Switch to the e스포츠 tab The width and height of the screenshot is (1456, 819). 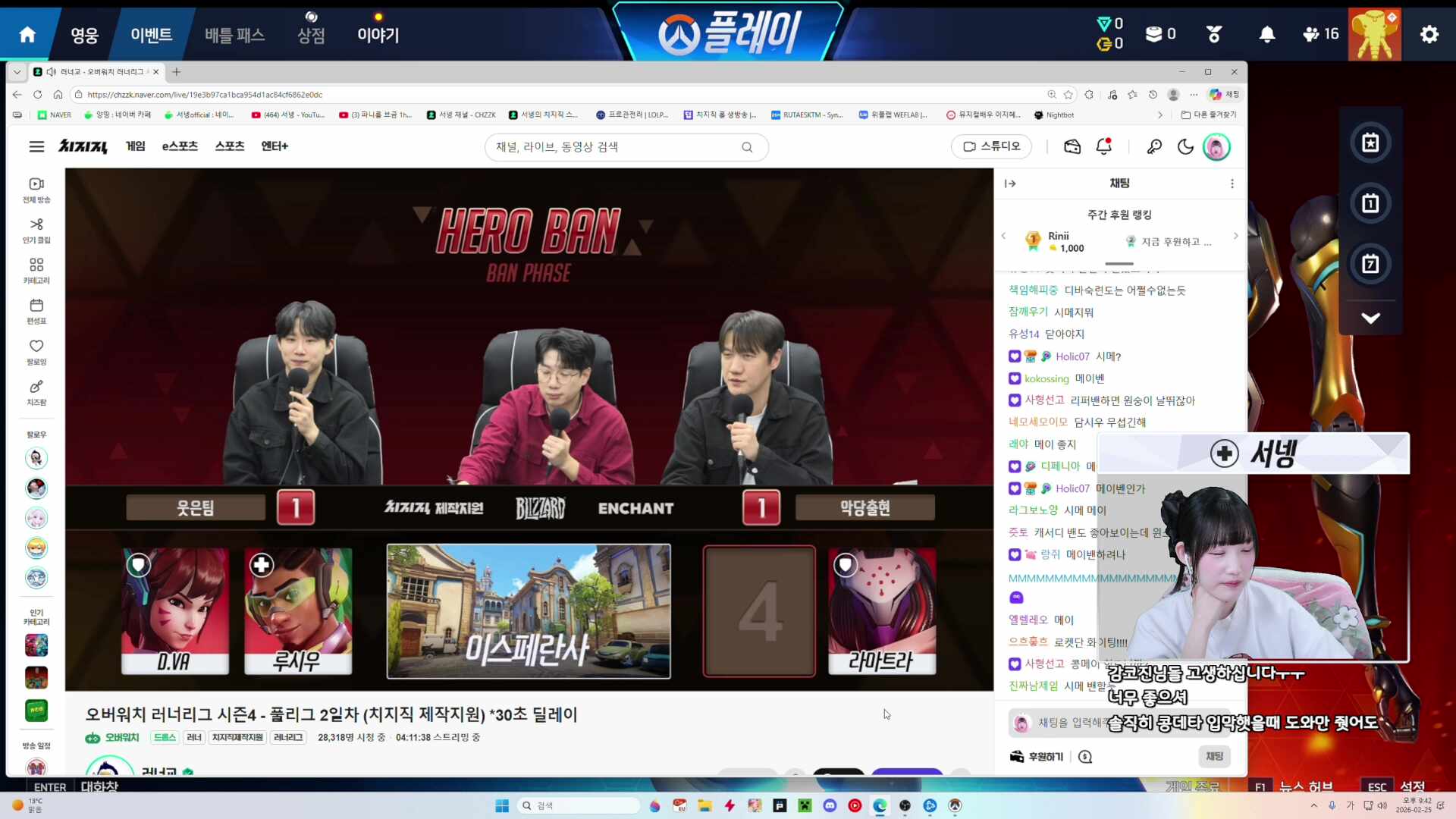179,146
